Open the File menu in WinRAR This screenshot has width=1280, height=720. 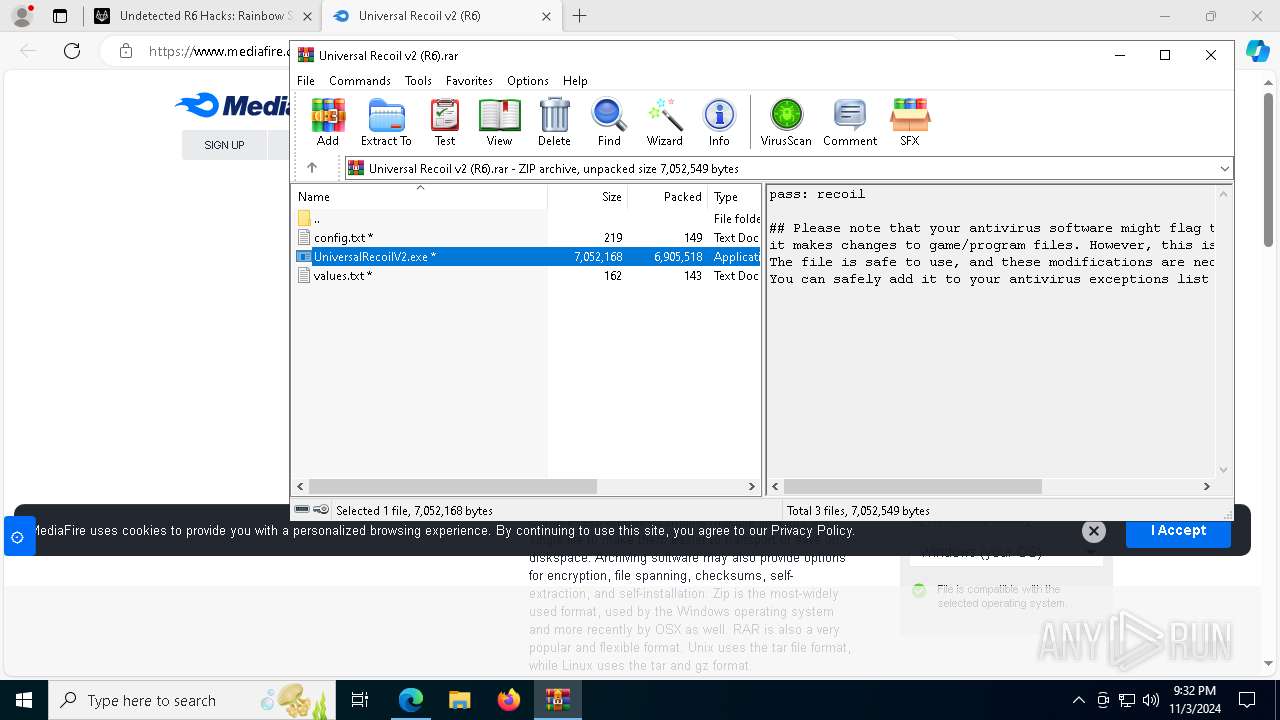pos(306,81)
